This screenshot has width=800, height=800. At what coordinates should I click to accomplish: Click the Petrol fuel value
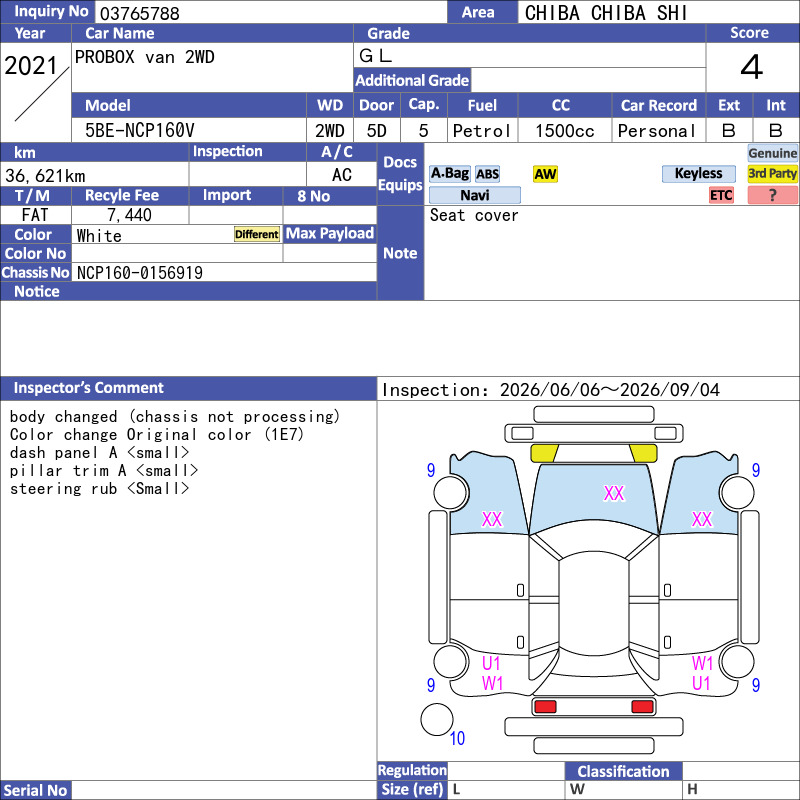(x=482, y=131)
